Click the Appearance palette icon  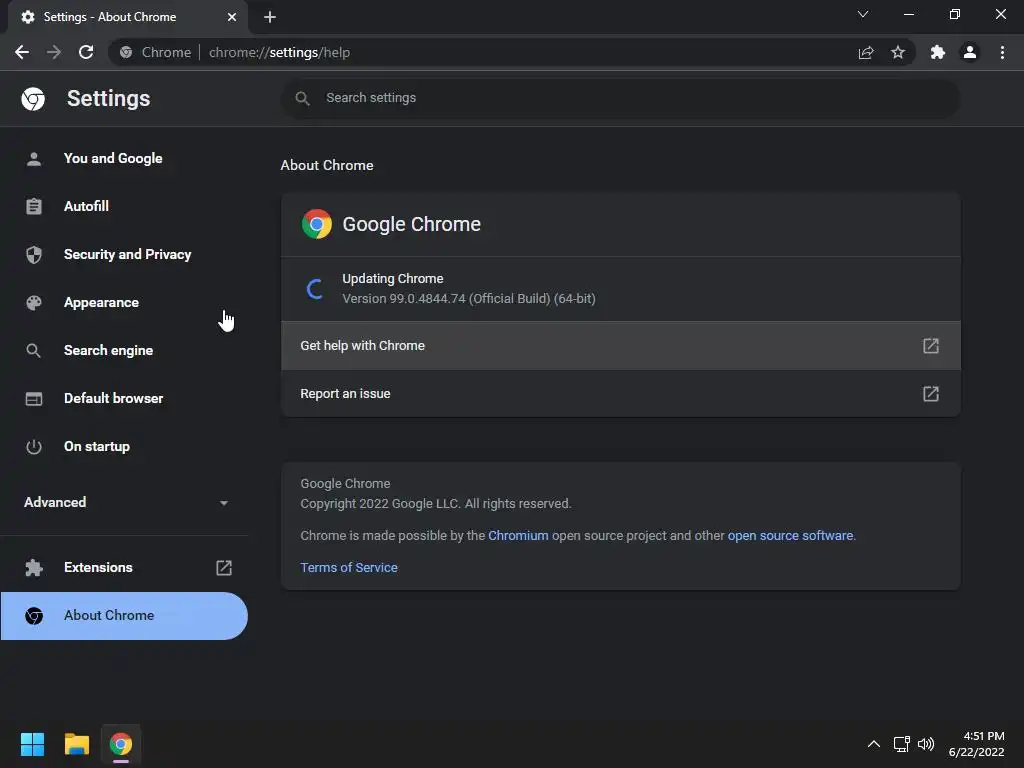pyautogui.click(x=34, y=302)
